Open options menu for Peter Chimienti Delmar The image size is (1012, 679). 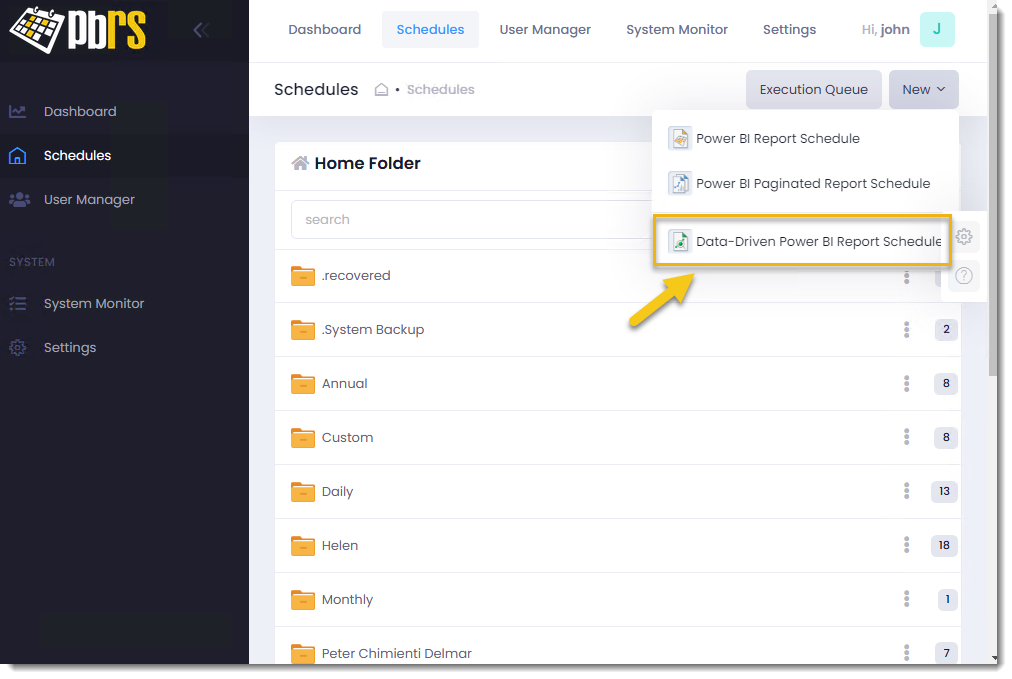click(x=906, y=653)
